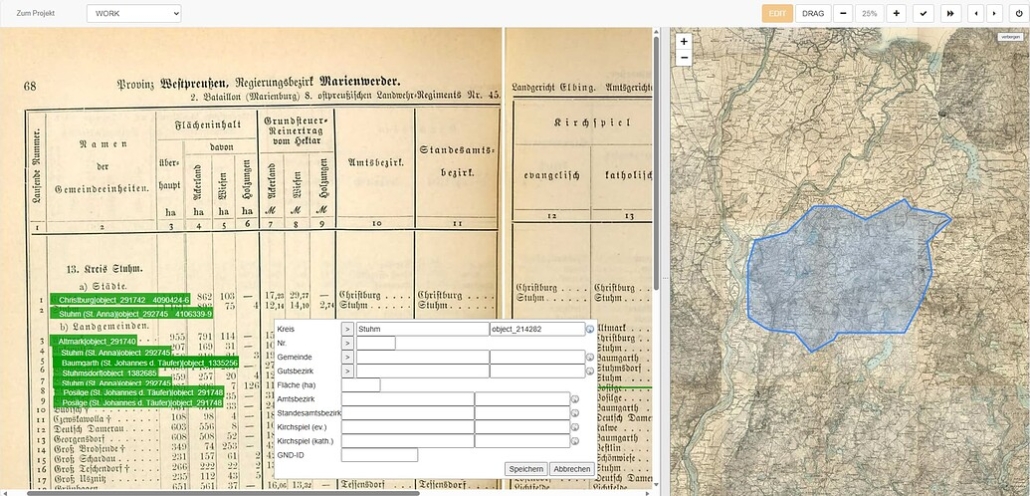
Task: Select the Christburg green annotation entry
Action: tap(121, 300)
